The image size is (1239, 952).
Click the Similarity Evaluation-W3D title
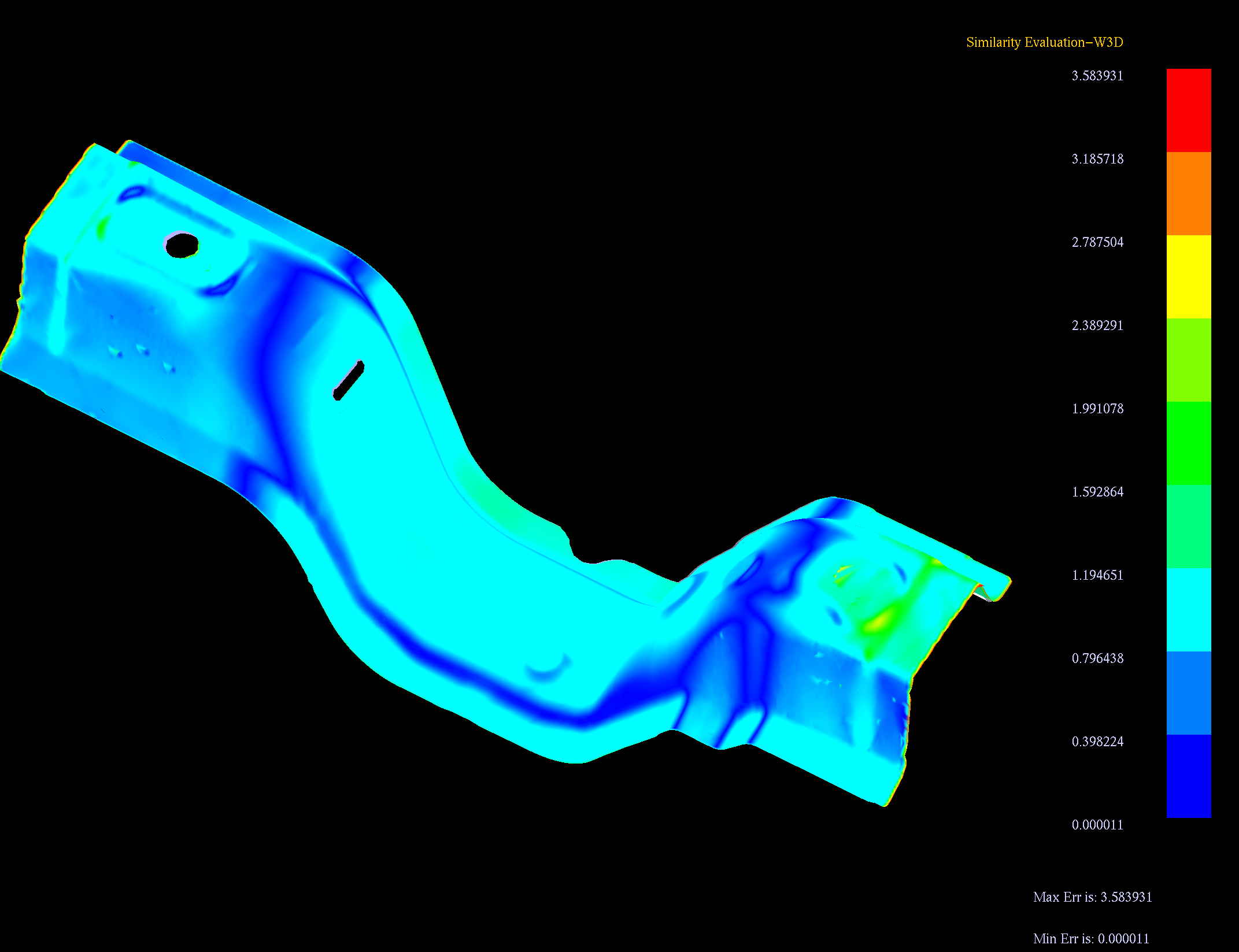[1044, 42]
